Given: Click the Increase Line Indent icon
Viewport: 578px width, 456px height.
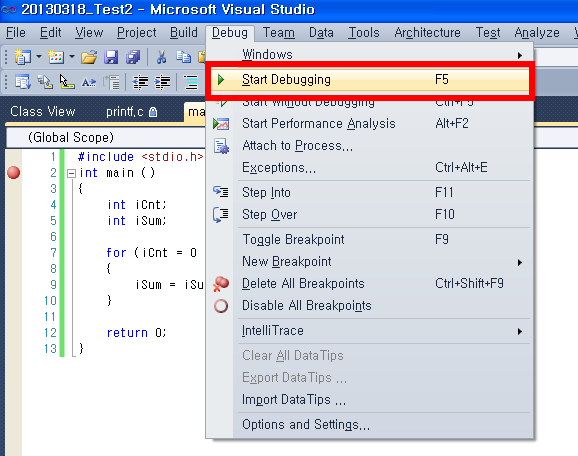Looking at the screenshot, I should click(x=163, y=82).
